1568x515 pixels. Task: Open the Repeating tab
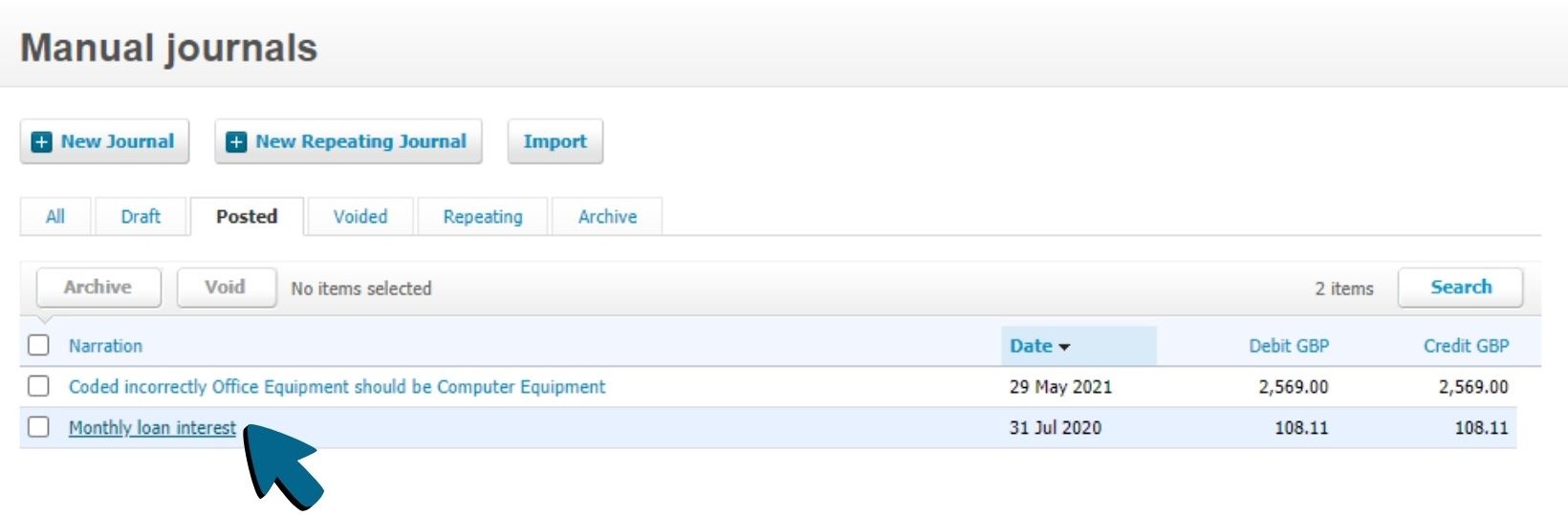tap(483, 217)
